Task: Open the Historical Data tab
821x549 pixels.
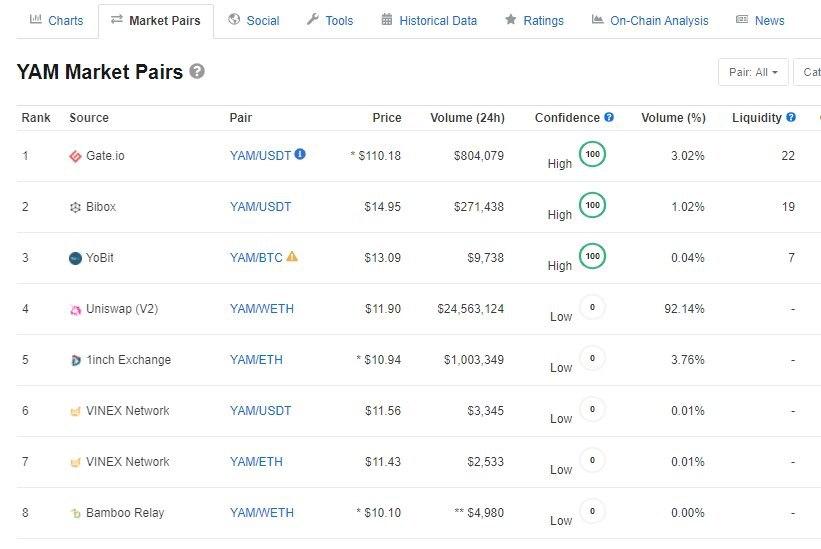Action: pyautogui.click(x=429, y=20)
